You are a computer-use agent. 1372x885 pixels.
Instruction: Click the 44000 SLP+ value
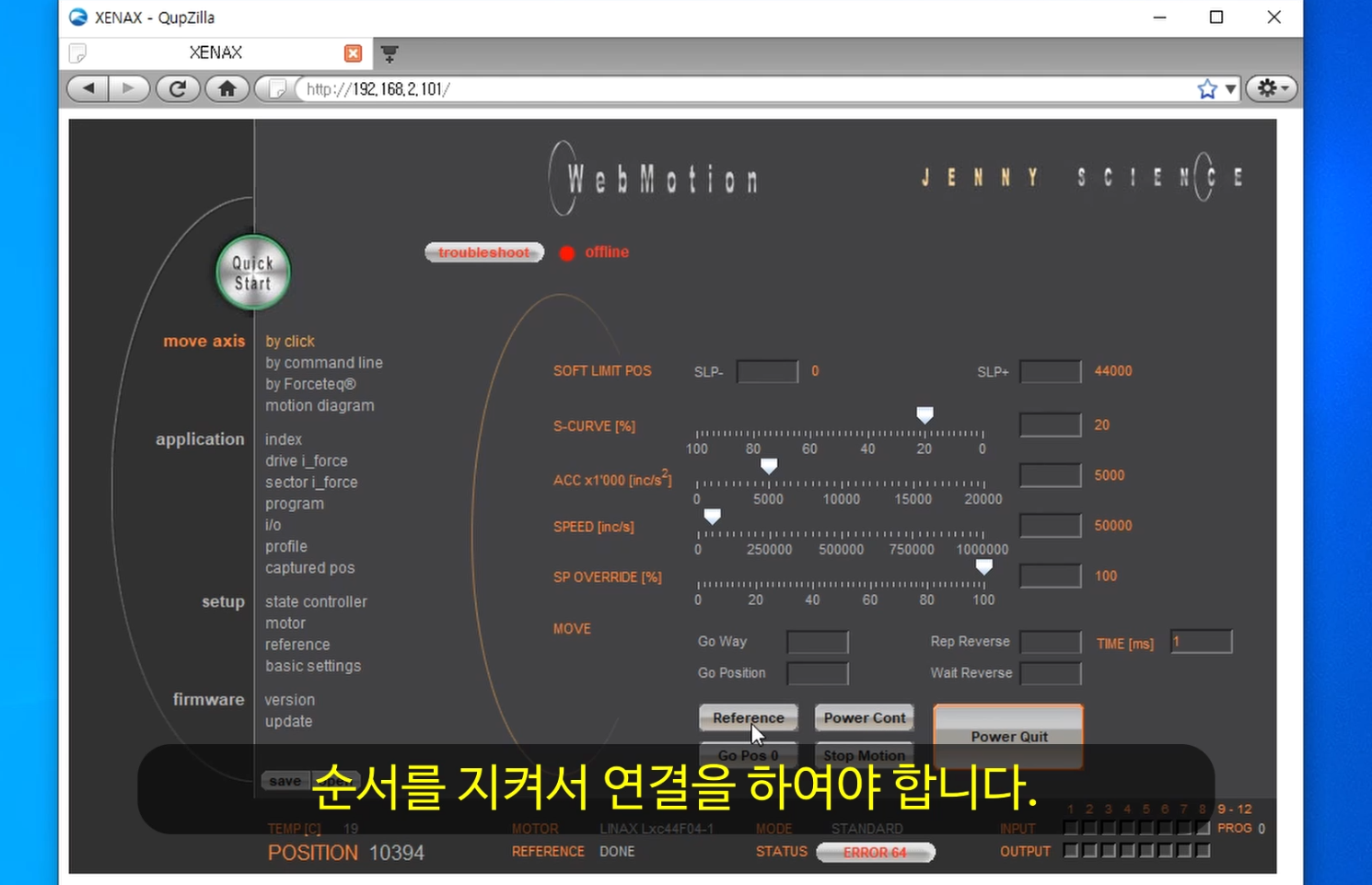click(1113, 371)
